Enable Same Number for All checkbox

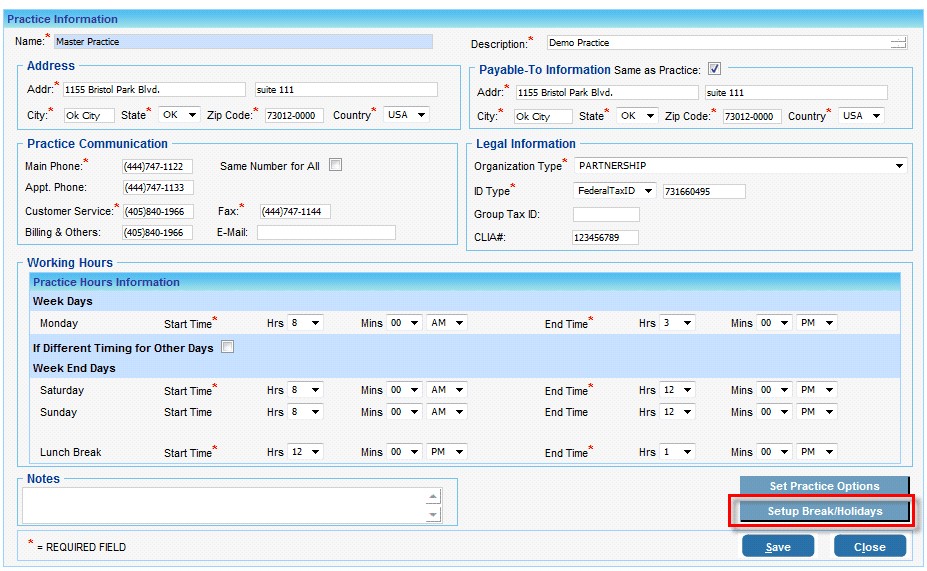click(336, 165)
